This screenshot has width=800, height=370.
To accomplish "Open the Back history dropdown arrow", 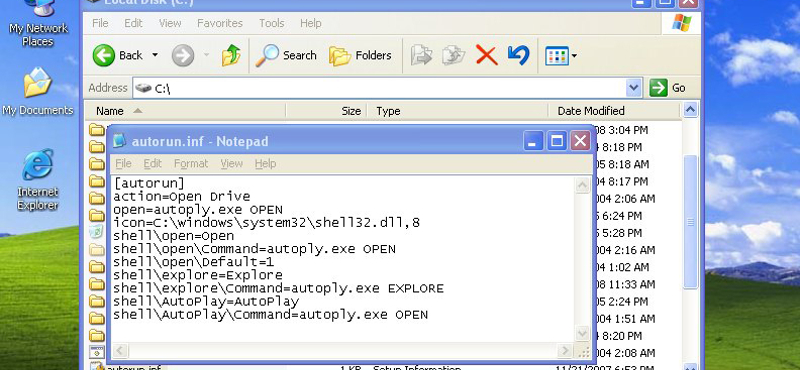I will click(x=155, y=55).
